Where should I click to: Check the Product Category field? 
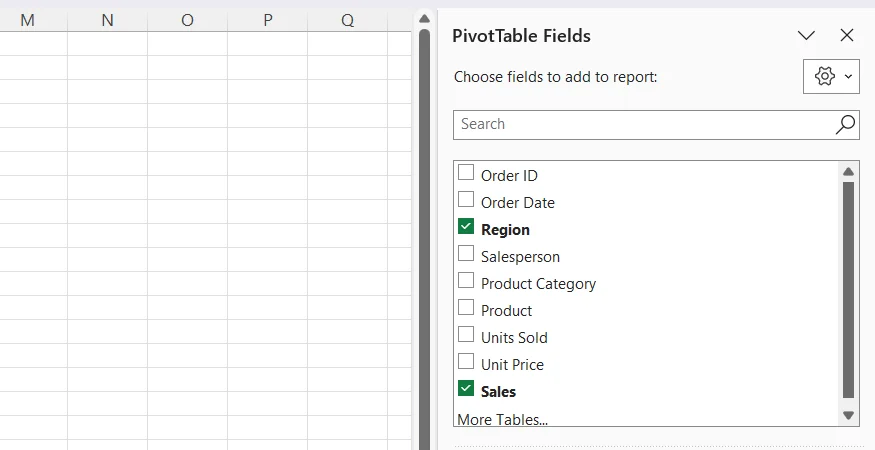466,280
